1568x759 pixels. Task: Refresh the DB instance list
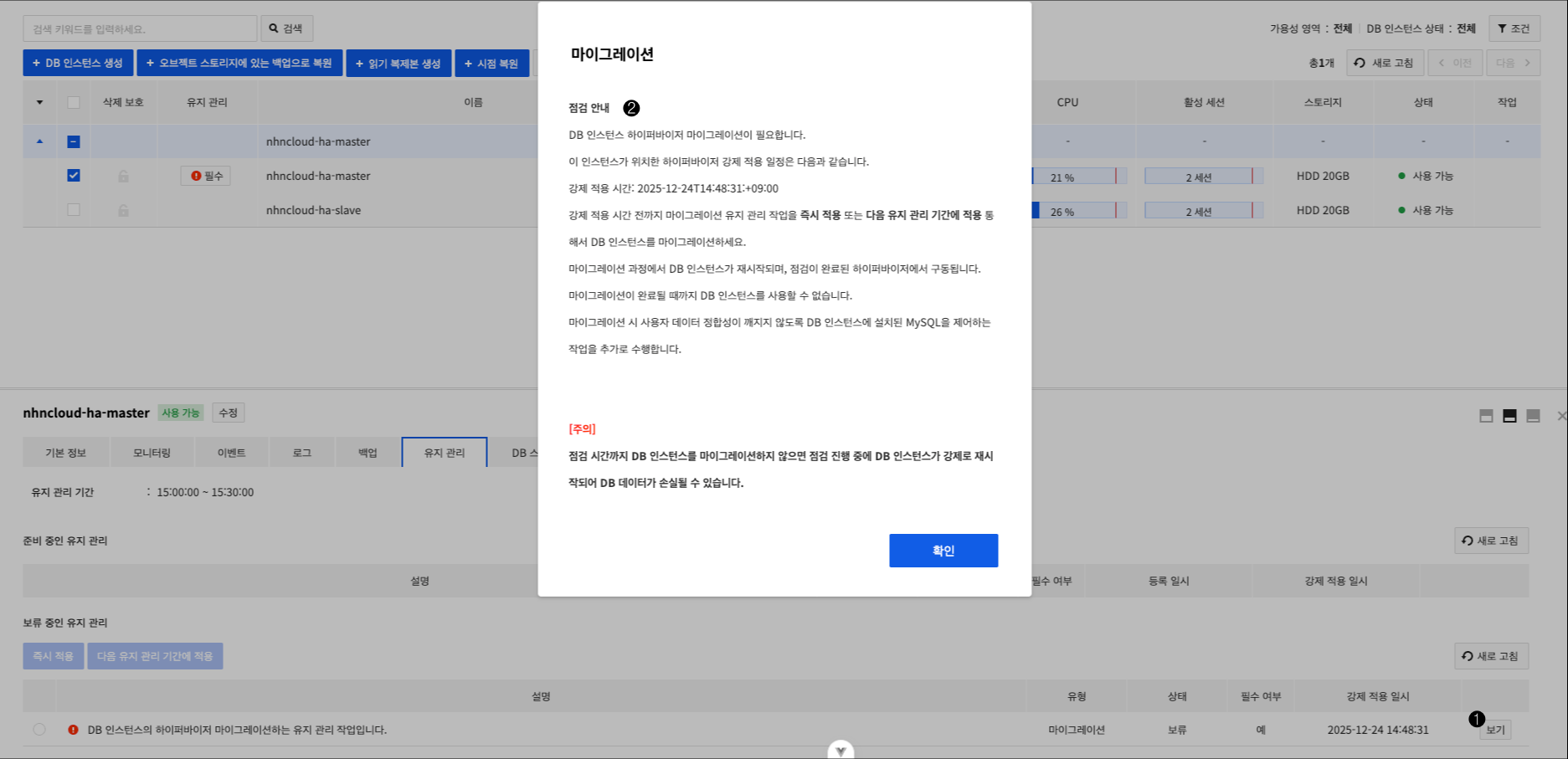(x=1385, y=62)
